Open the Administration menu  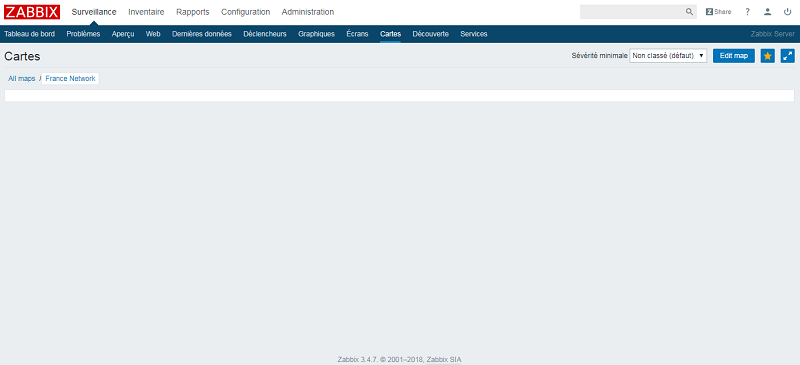(308, 12)
